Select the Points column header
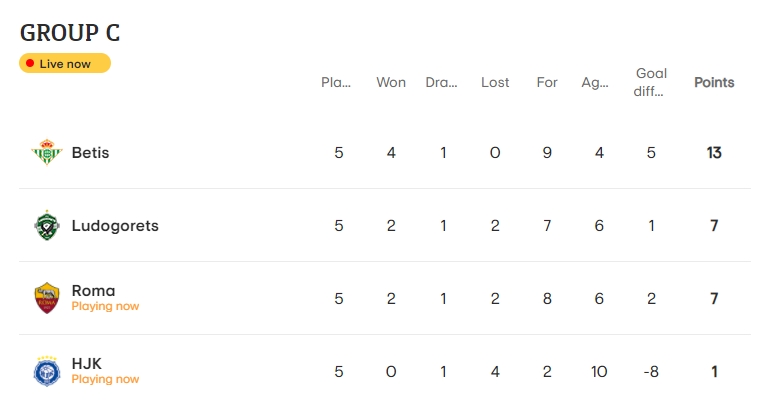The image size is (763, 417). (x=714, y=82)
